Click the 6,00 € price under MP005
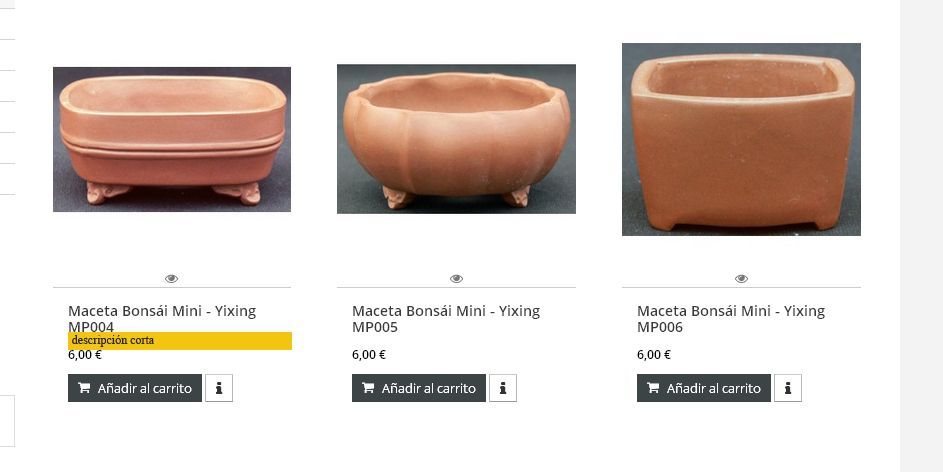This screenshot has height=472, width=943. click(369, 355)
